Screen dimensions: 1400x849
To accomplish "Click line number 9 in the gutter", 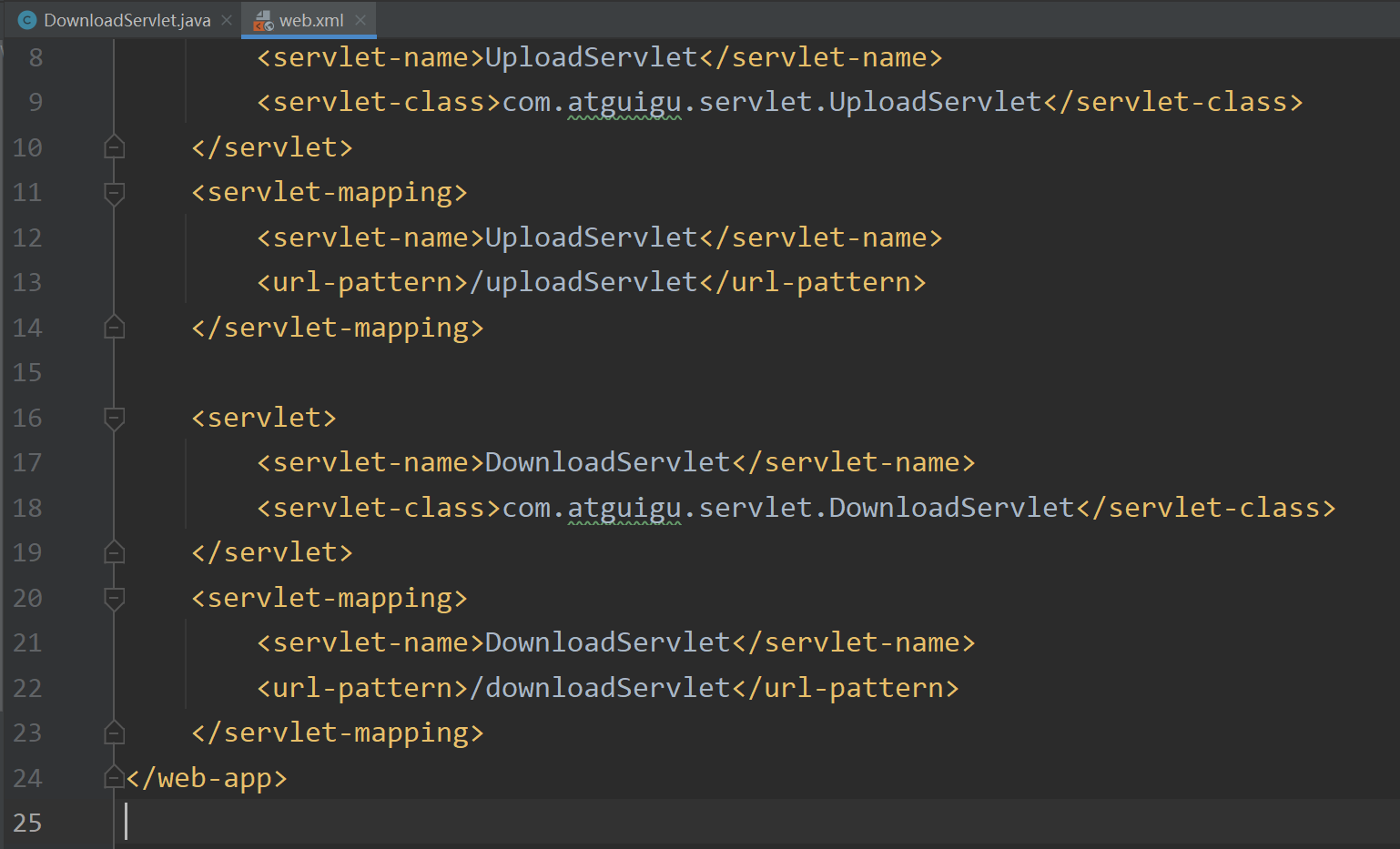I will click(36, 102).
